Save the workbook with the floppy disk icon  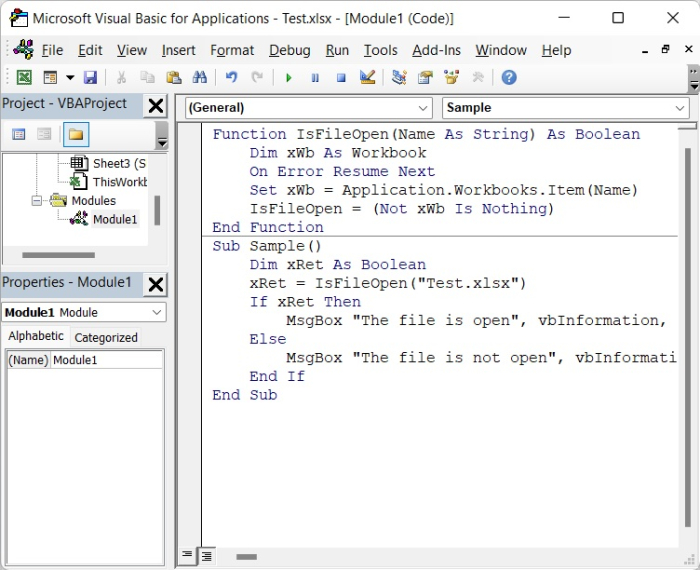point(90,77)
